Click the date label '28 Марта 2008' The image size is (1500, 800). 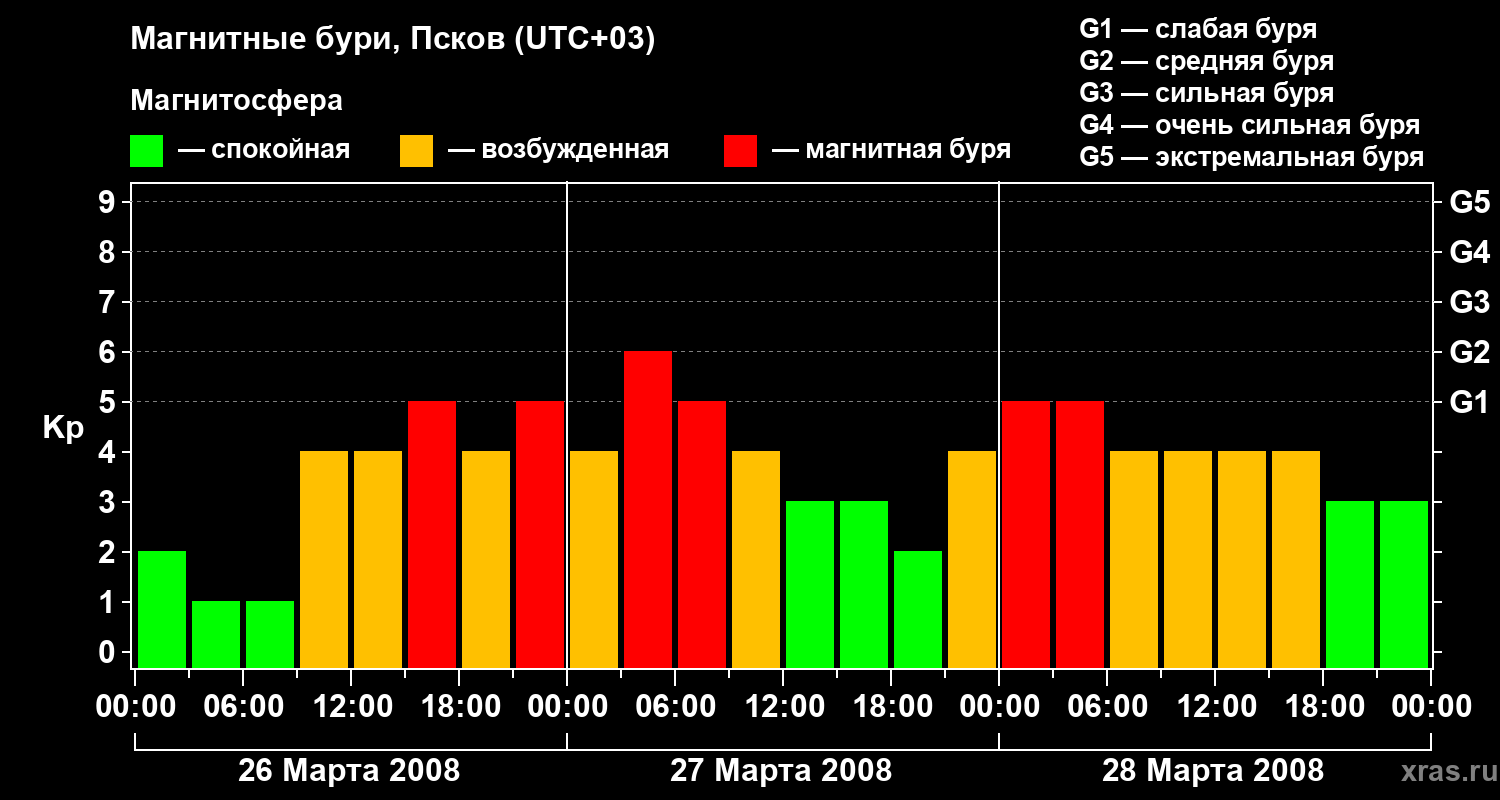point(1213,771)
